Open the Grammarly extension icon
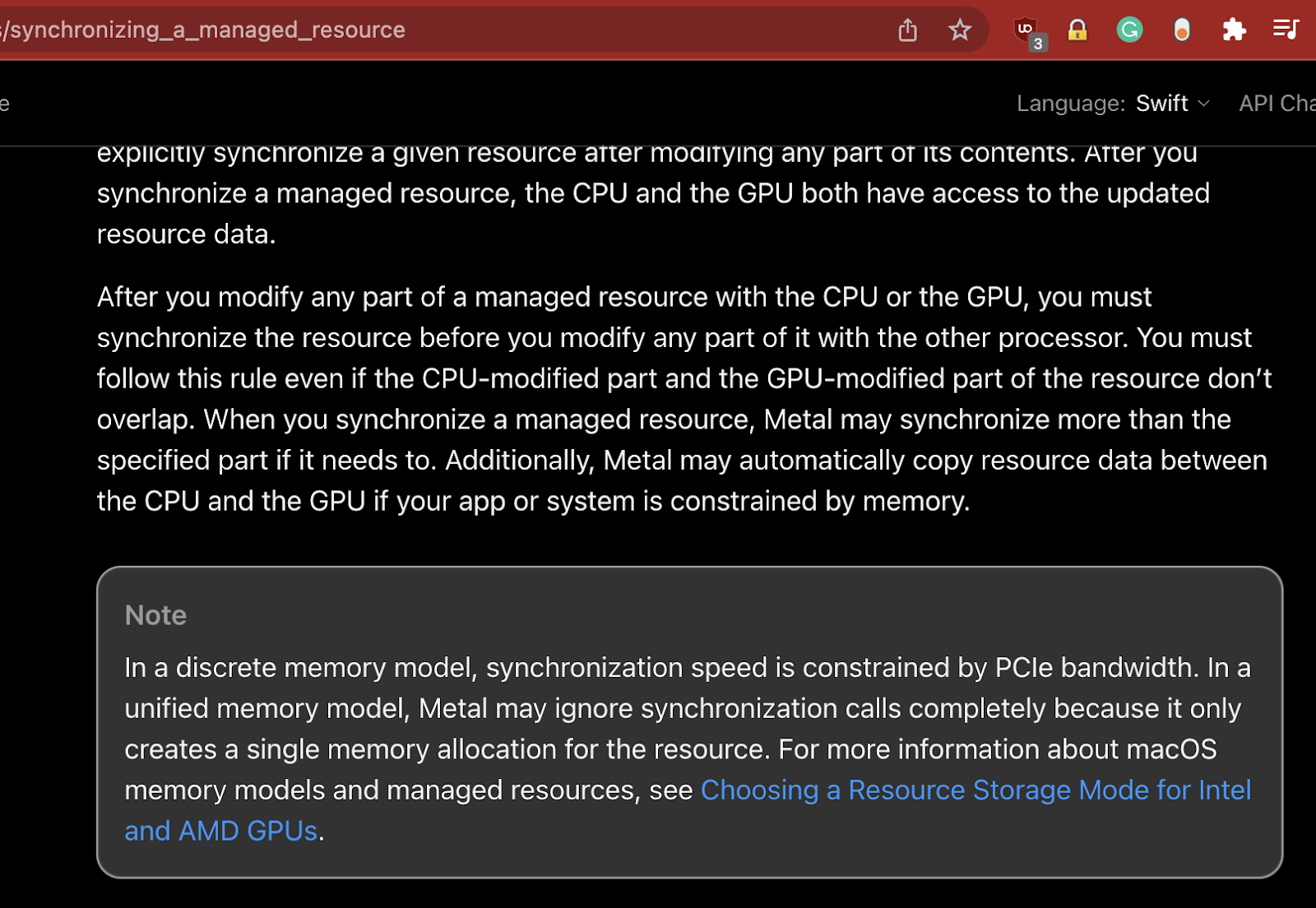The image size is (1316, 908). pos(1129,30)
